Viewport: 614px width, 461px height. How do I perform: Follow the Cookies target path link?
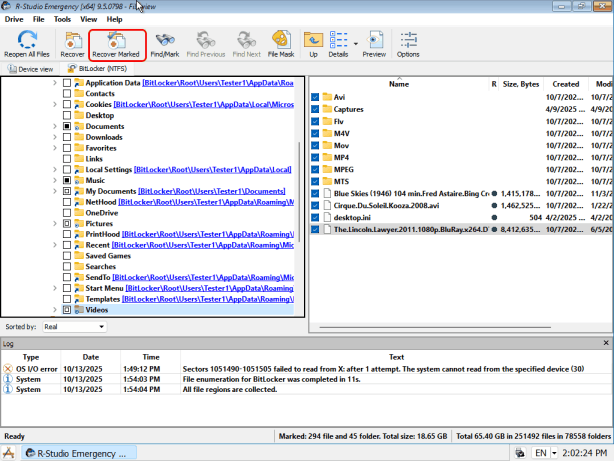[x=204, y=105]
